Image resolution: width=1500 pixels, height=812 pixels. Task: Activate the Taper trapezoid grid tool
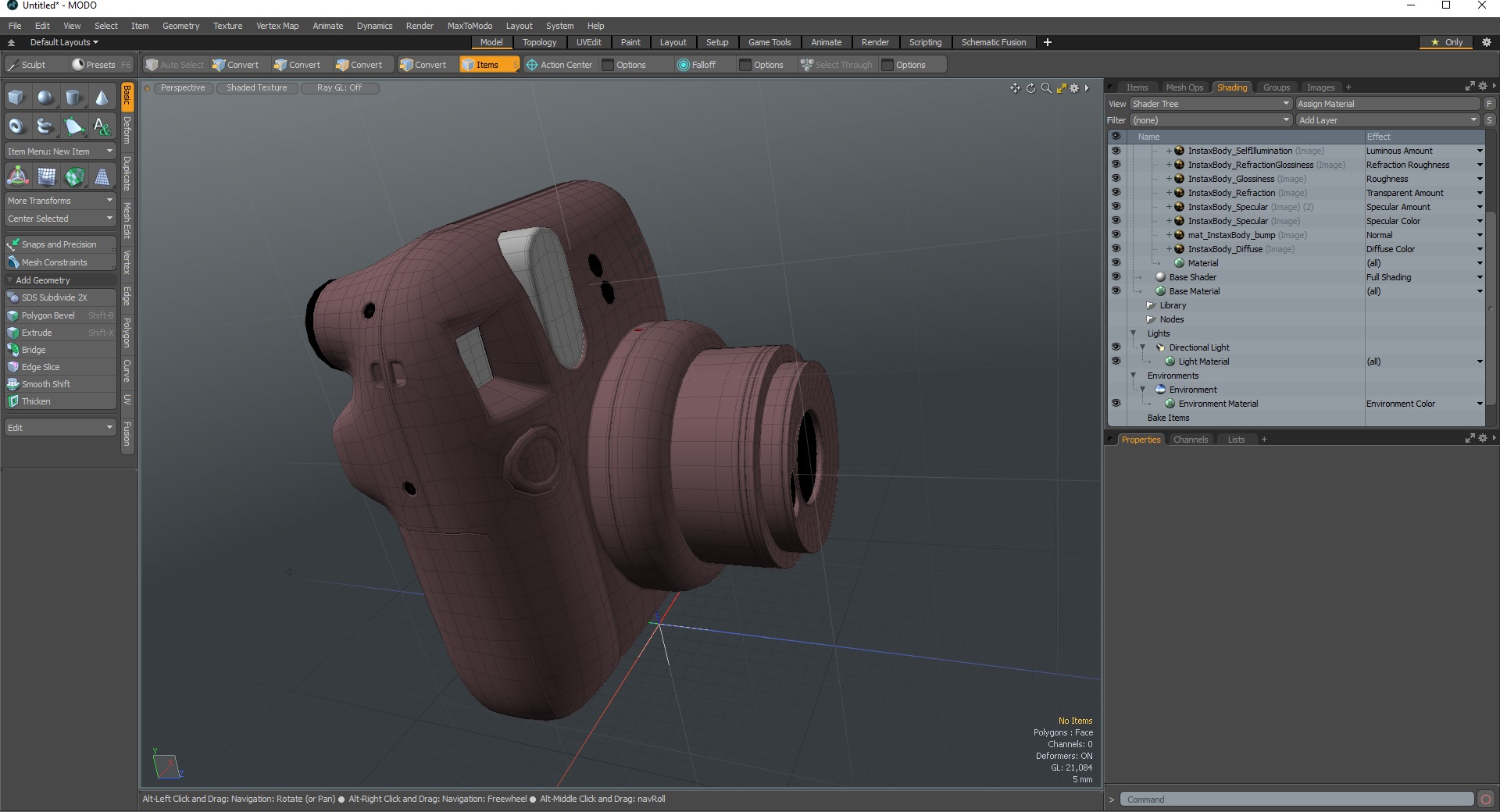tap(102, 176)
